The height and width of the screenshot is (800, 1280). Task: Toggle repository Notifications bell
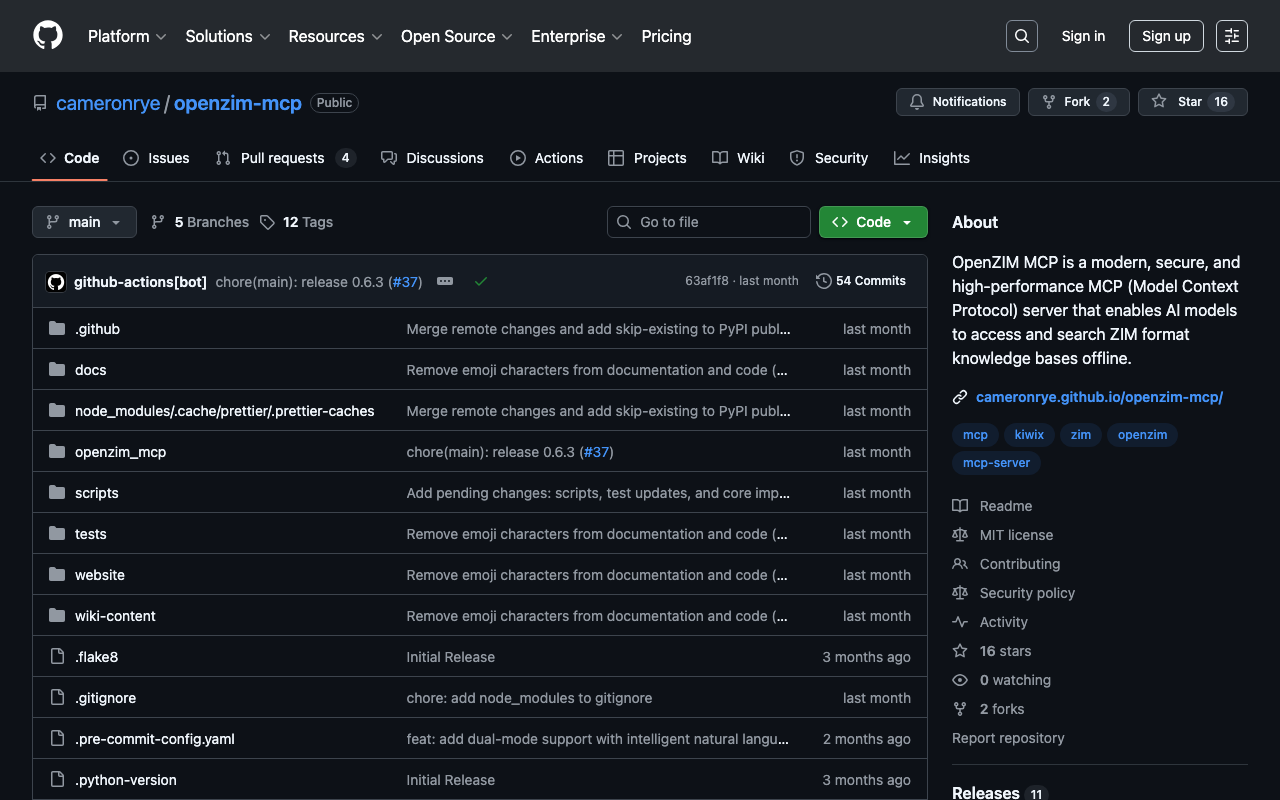click(958, 102)
